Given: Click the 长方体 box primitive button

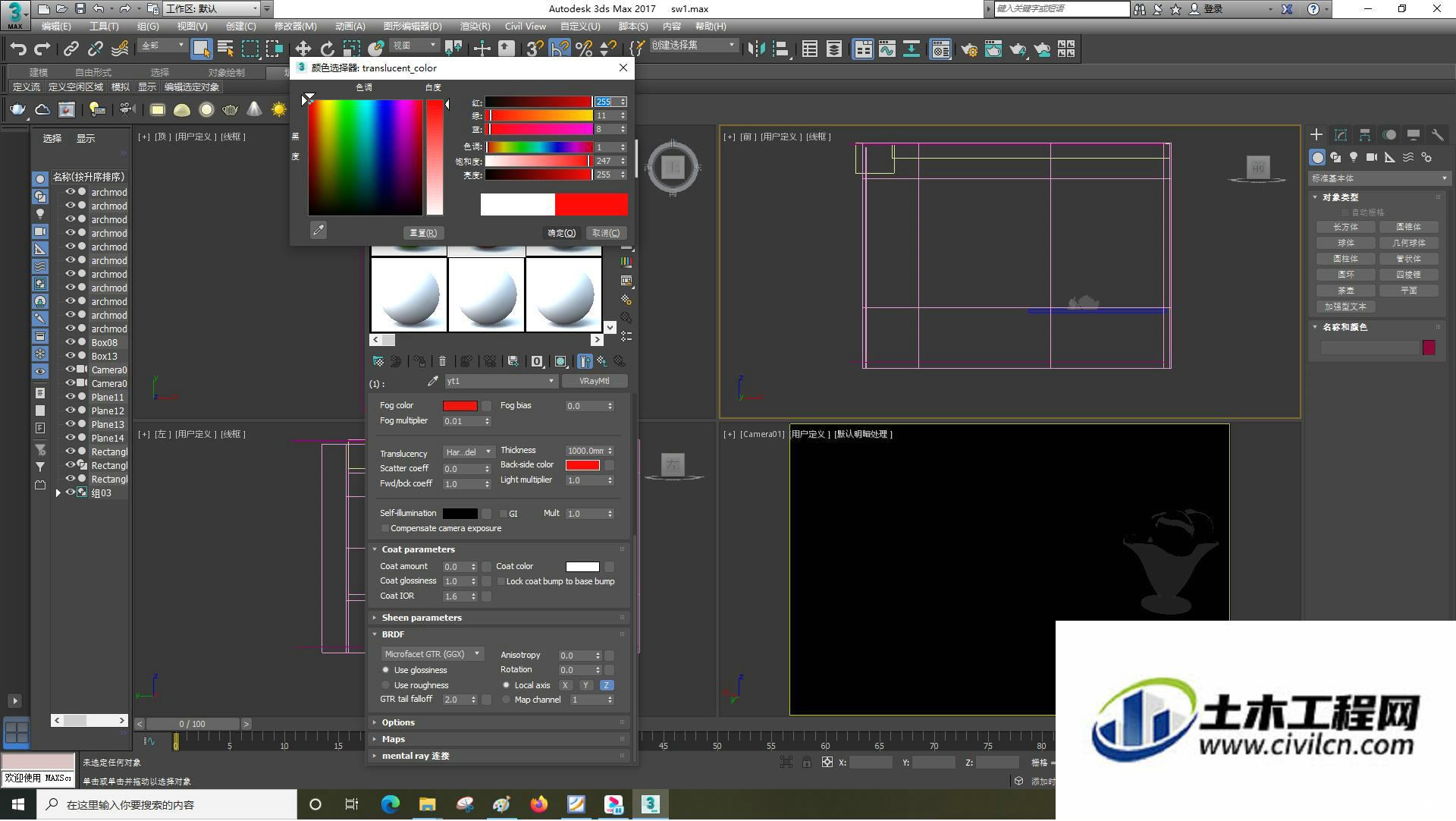Looking at the screenshot, I should tap(1345, 227).
